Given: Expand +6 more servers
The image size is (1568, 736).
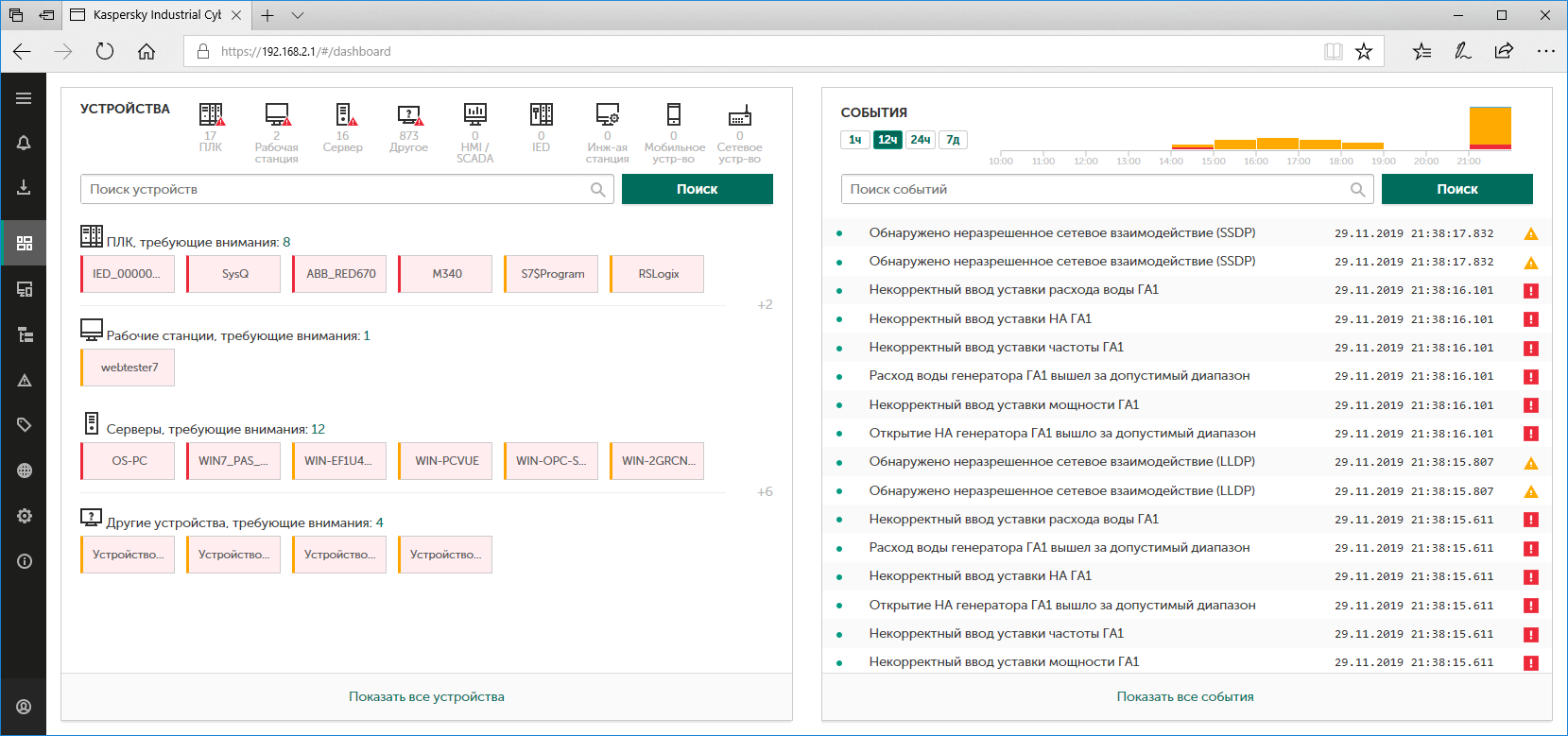Looking at the screenshot, I should tap(765, 492).
